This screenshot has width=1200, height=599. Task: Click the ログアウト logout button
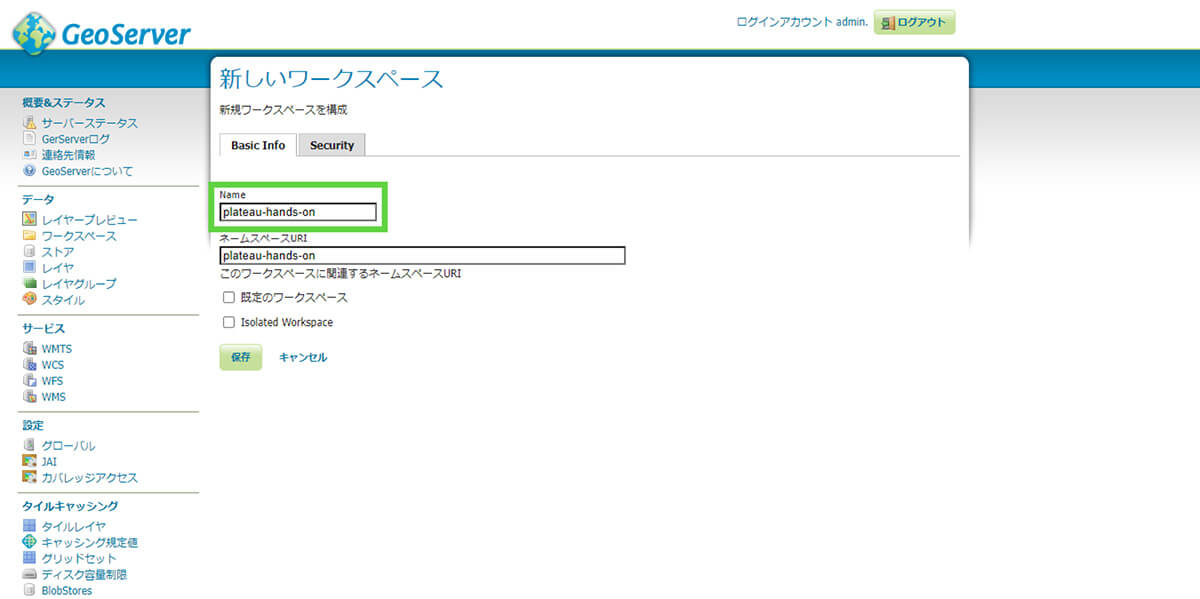[914, 22]
